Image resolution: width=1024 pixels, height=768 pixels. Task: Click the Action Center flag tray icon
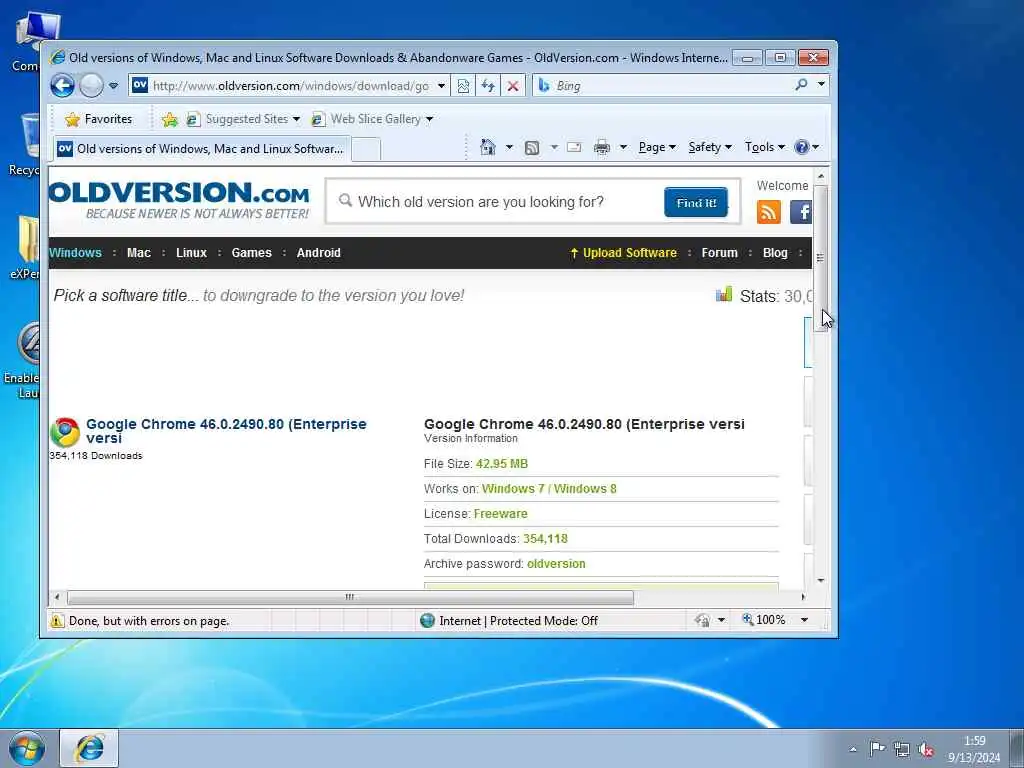[x=877, y=749]
